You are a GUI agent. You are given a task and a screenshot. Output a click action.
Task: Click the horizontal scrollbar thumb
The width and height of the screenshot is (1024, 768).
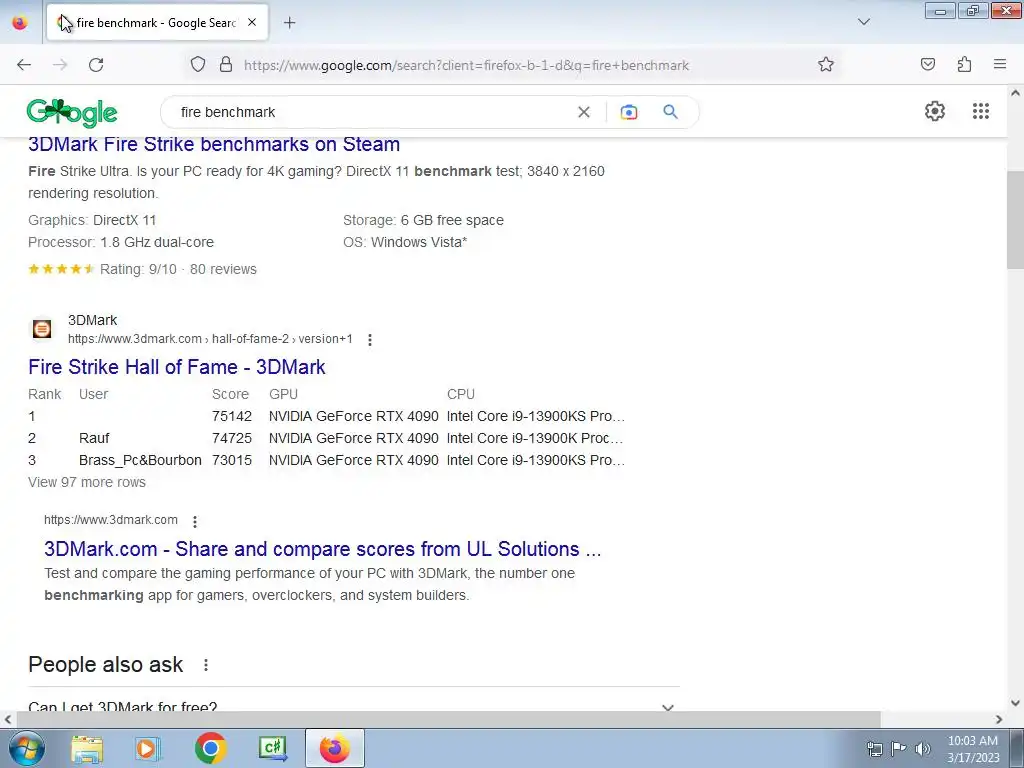pyautogui.click(x=448, y=720)
